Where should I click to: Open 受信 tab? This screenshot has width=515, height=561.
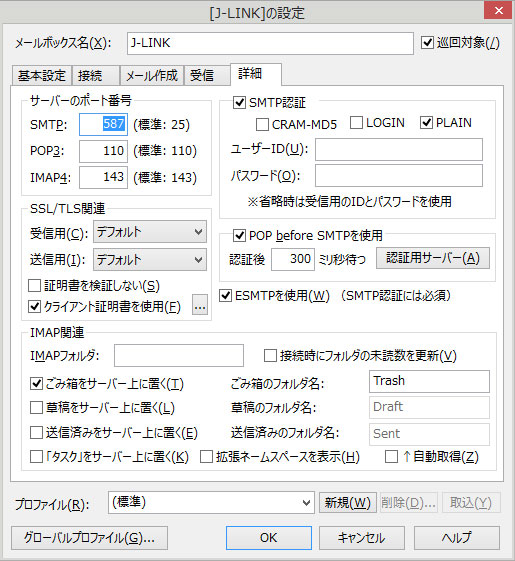pyautogui.click(x=207, y=75)
